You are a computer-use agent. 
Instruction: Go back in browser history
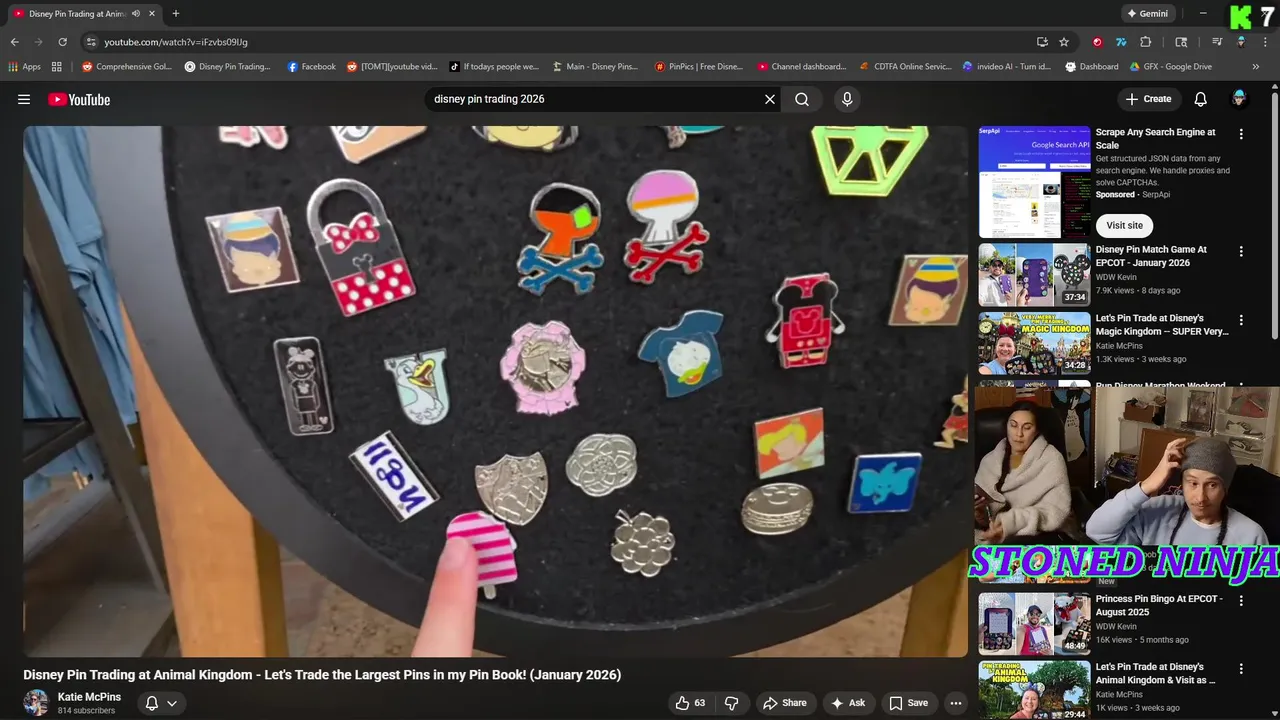tap(14, 42)
